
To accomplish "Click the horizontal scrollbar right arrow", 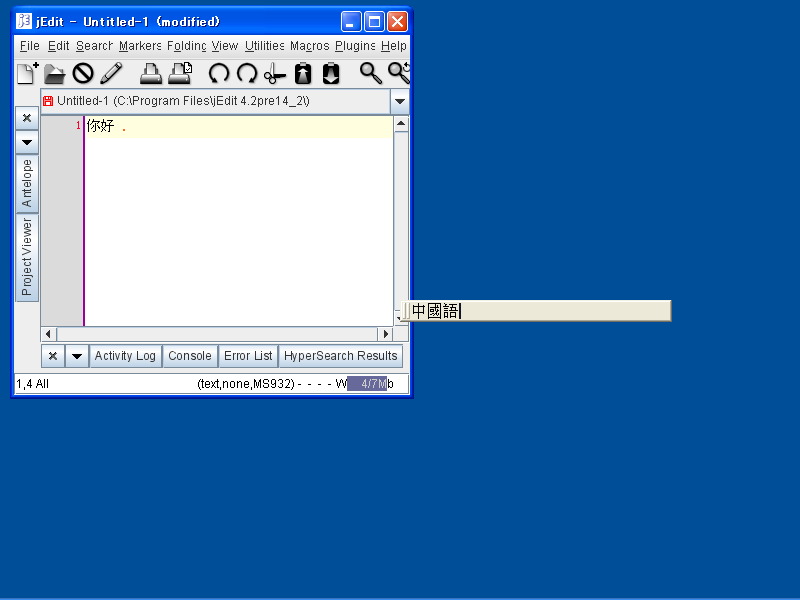I will pyautogui.click(x=386, y=334).
